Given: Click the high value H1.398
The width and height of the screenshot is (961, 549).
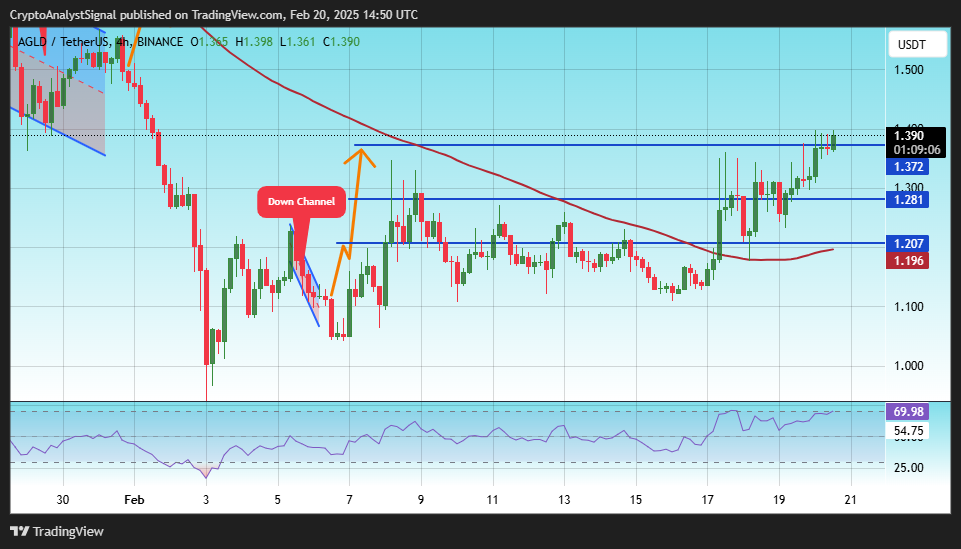Looking at the screenshot, I should pyautogui.click(x=254, y=42).
